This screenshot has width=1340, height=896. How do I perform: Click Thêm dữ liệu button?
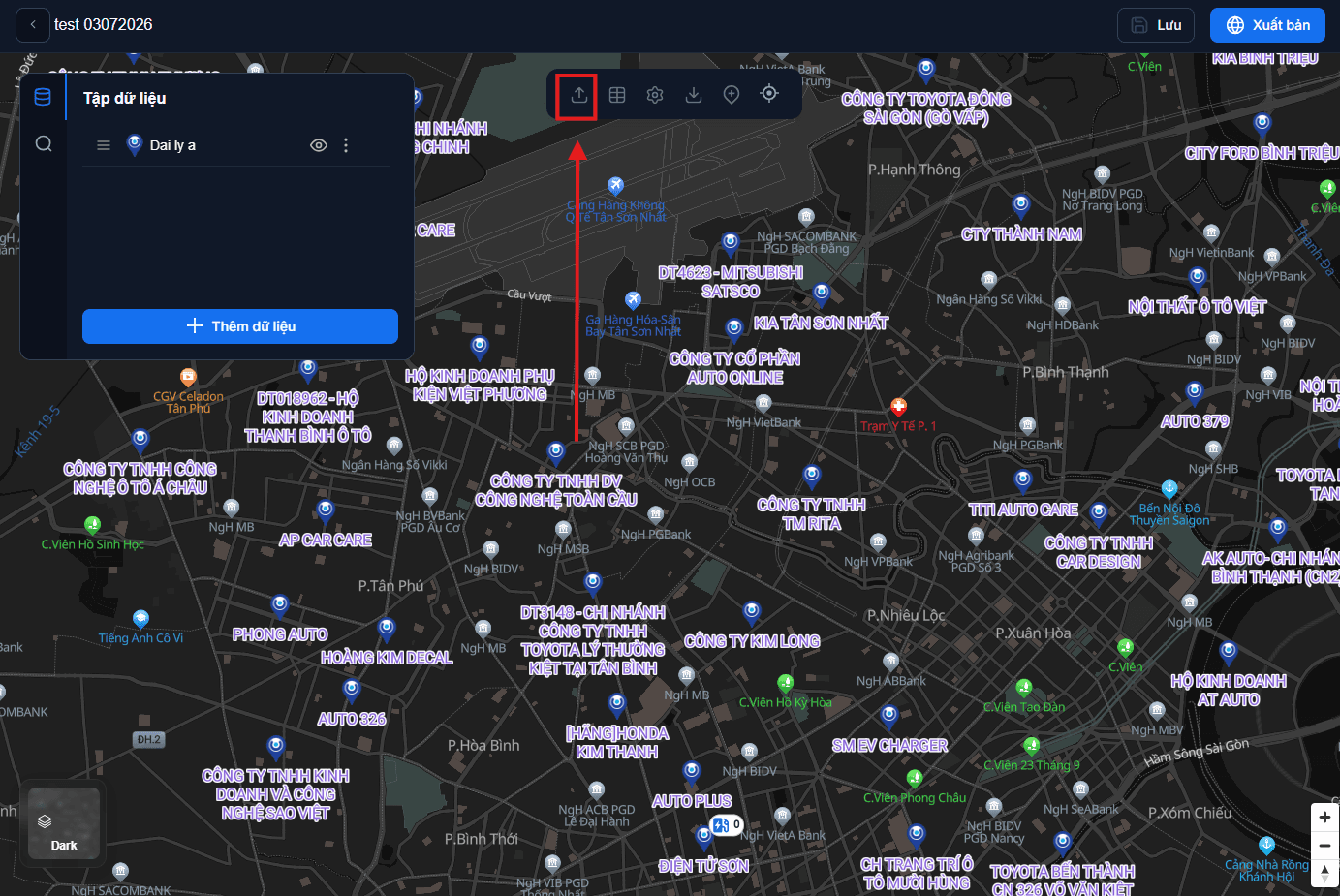pyautogui.click(x=240, y=326)
